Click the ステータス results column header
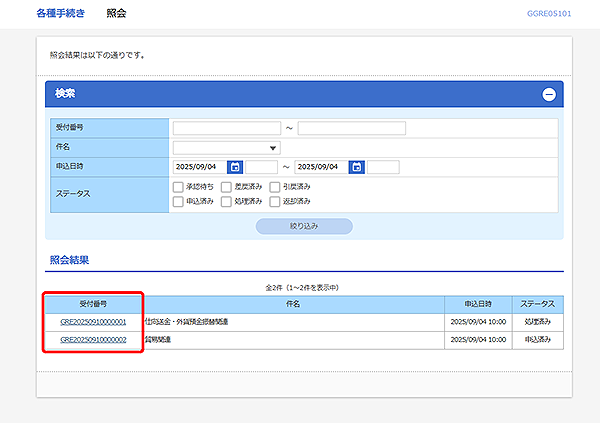 tap(538, 304)
